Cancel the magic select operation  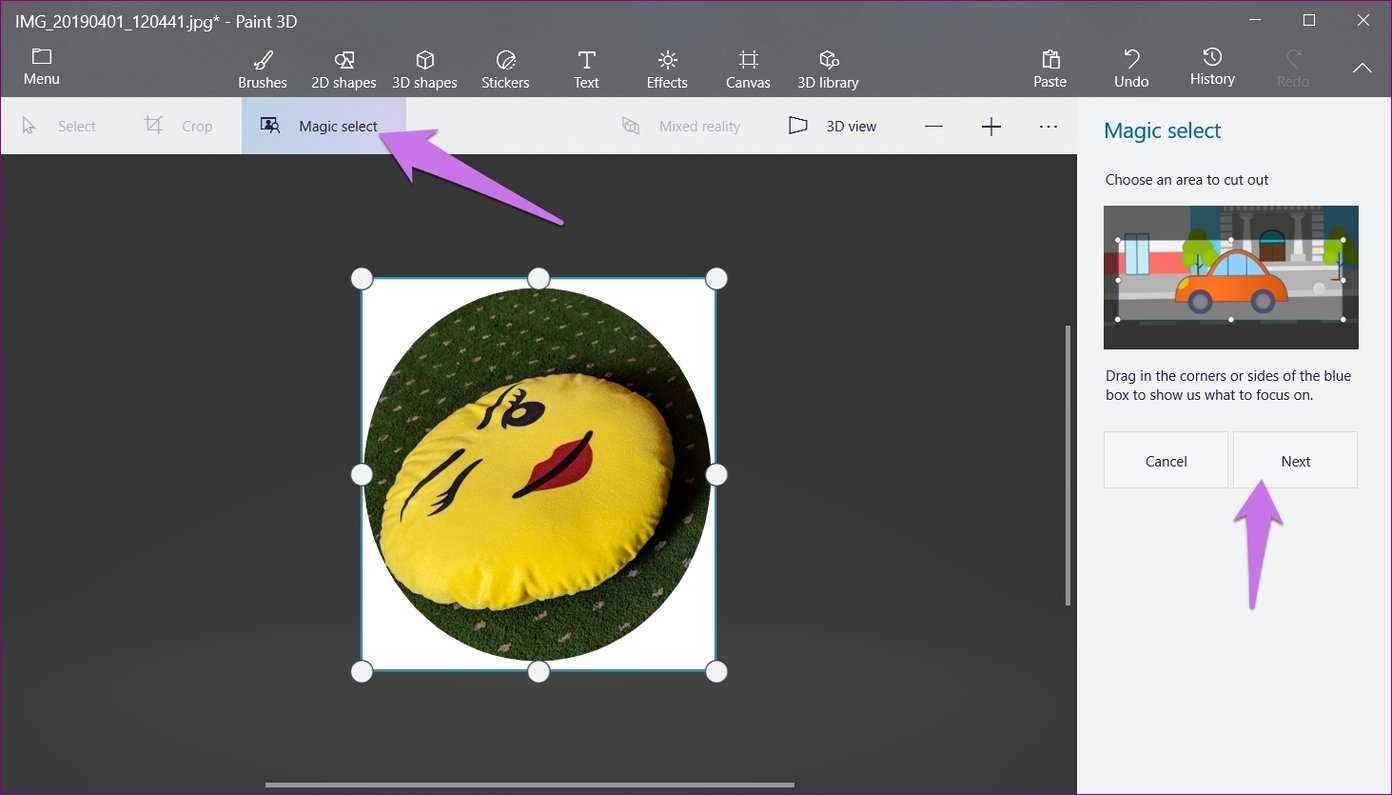[1166, 461]
